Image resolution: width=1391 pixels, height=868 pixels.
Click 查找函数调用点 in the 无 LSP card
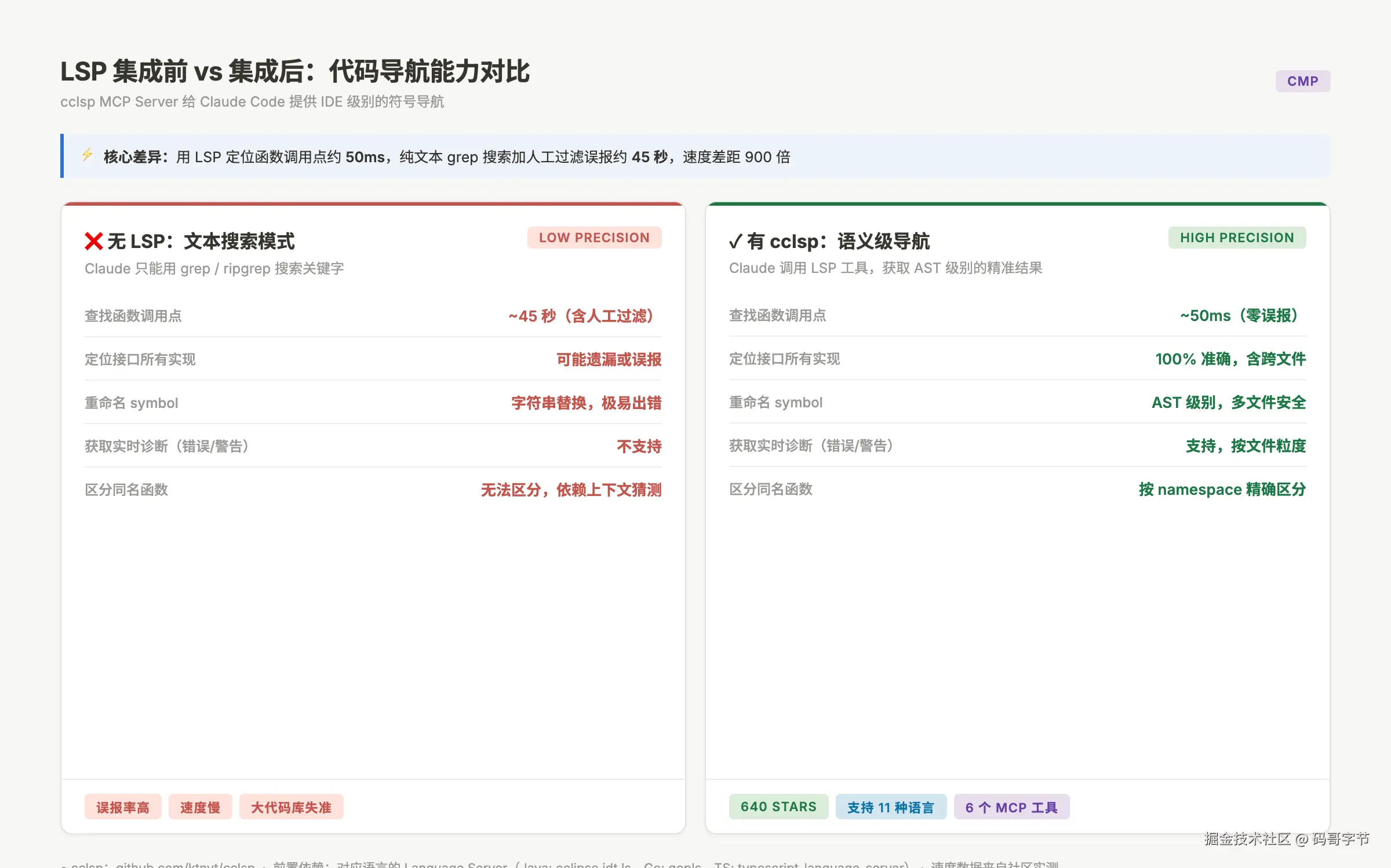click(x=133, y=316)
